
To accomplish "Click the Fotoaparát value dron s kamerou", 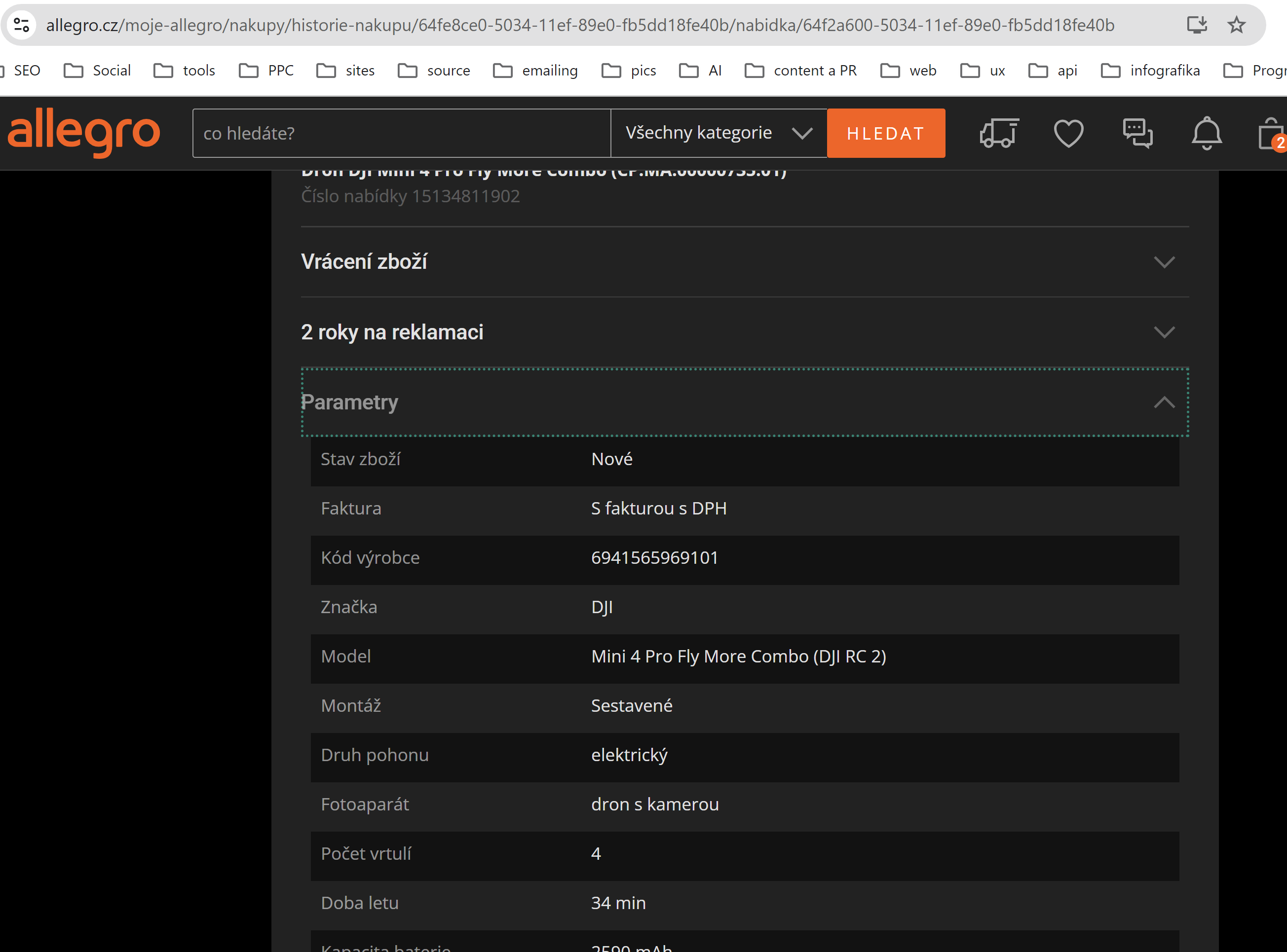I will pos(655,805).
